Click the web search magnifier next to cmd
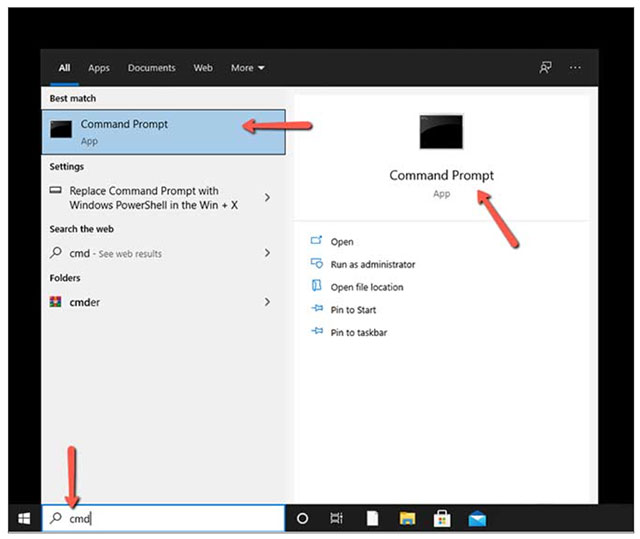 click(56, 253)
